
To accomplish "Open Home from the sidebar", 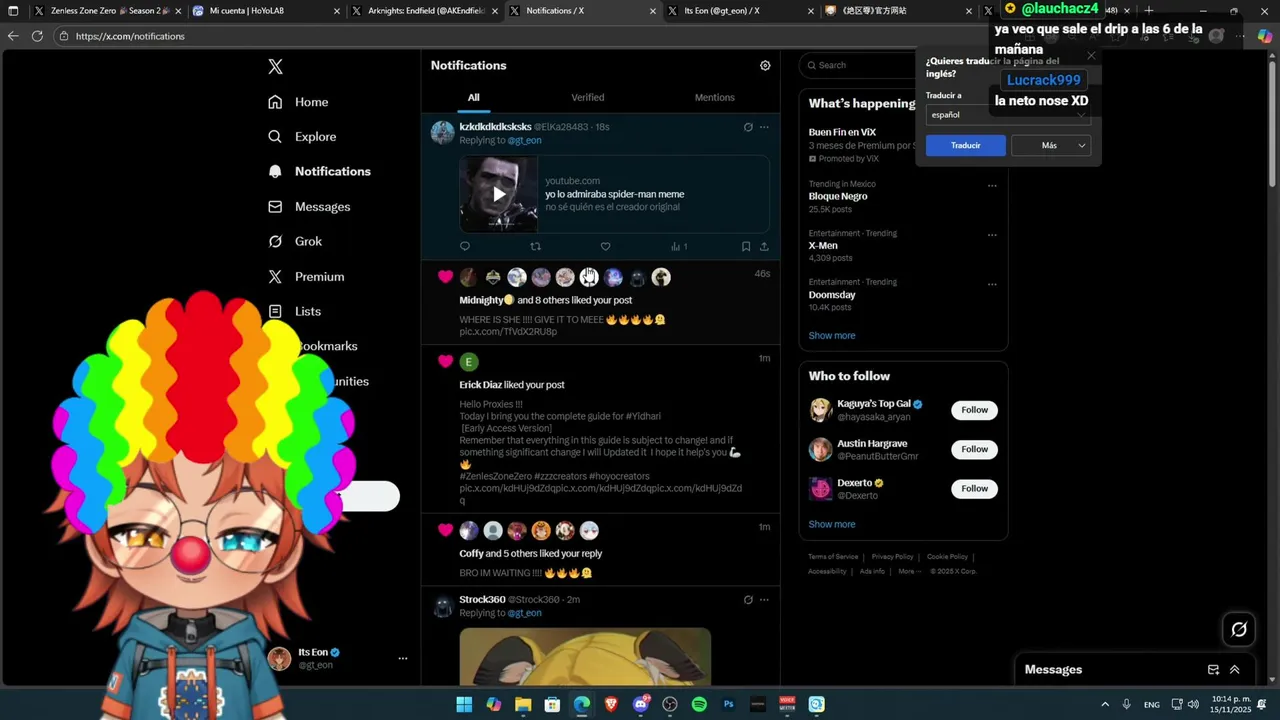I will 298,102.
